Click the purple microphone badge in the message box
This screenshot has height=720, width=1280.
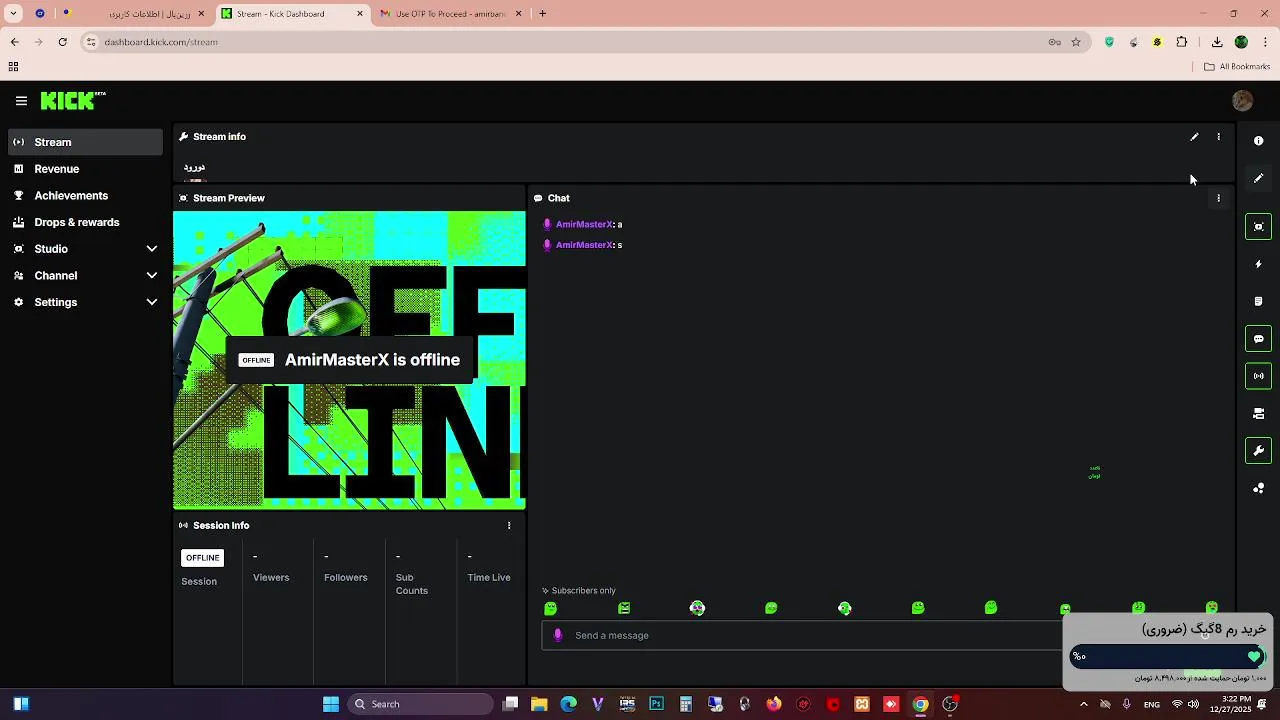pos(558,635)
